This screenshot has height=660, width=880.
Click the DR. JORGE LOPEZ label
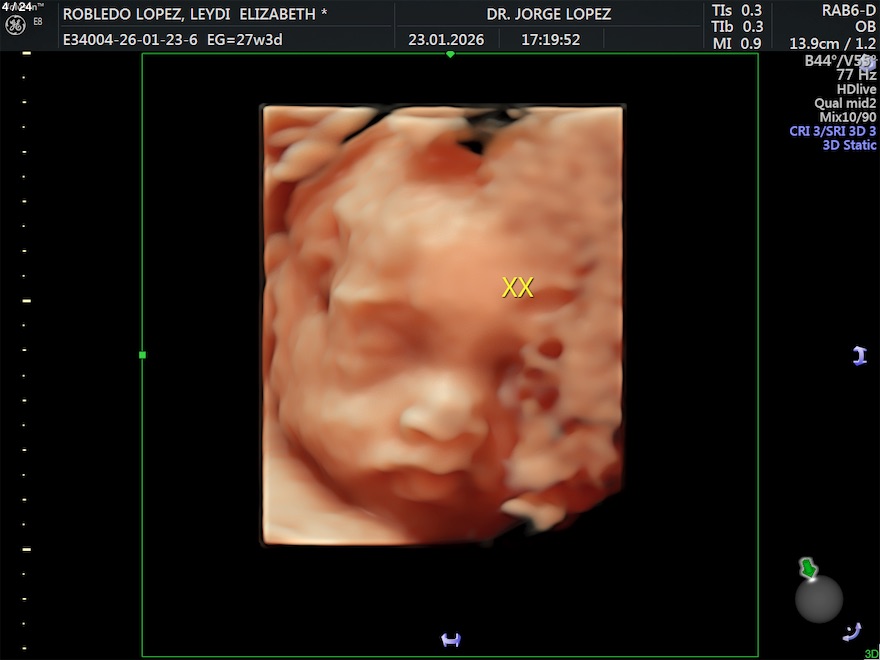click(548, 15)
